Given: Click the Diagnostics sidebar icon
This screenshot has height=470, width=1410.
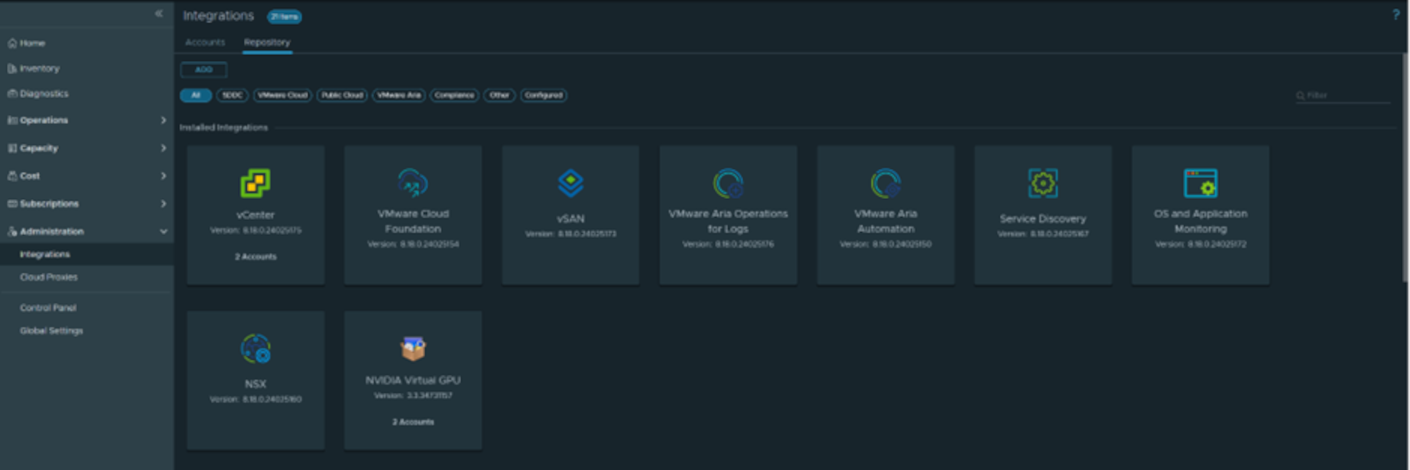Looking at the screenshot, I should tap(12, 93).
